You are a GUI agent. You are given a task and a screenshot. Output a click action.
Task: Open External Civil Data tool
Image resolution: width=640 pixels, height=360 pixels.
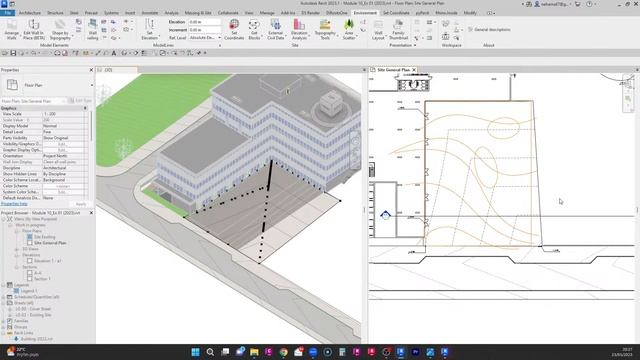pos(276,29)
